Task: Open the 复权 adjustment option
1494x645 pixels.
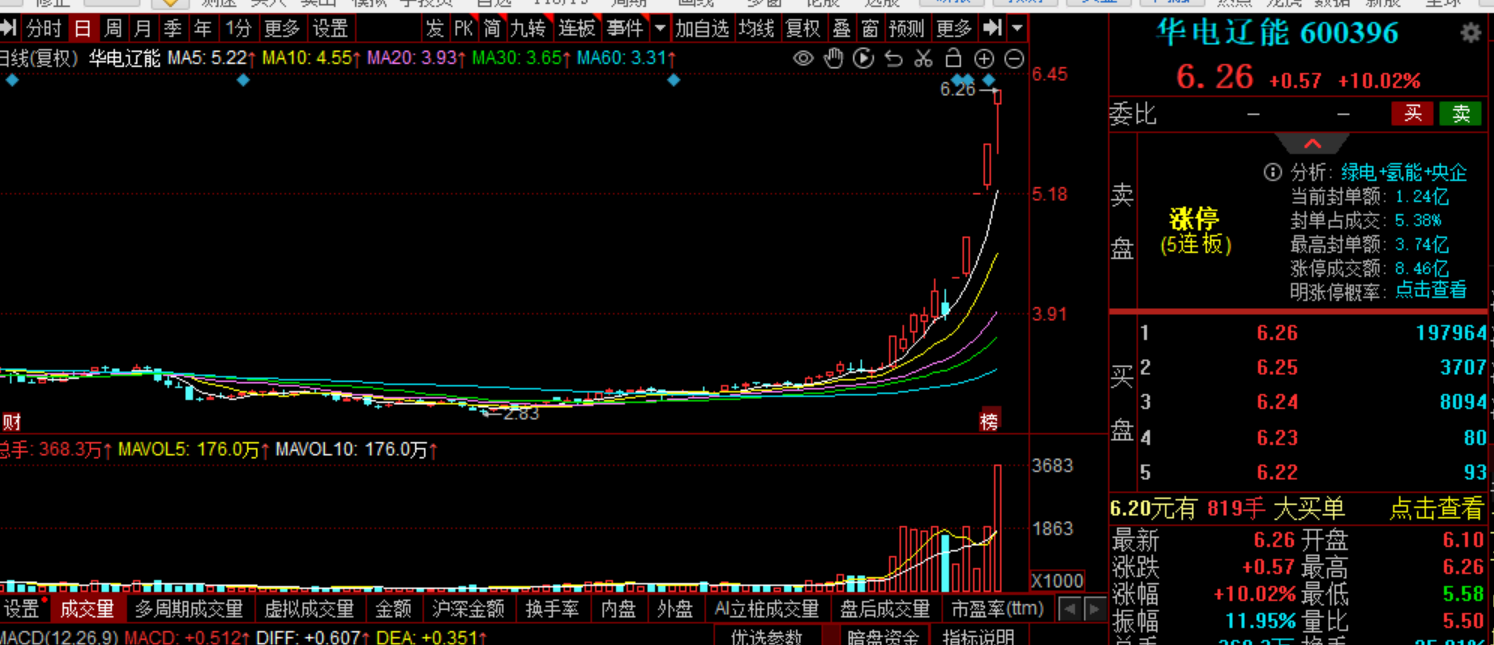Action: 803,28
